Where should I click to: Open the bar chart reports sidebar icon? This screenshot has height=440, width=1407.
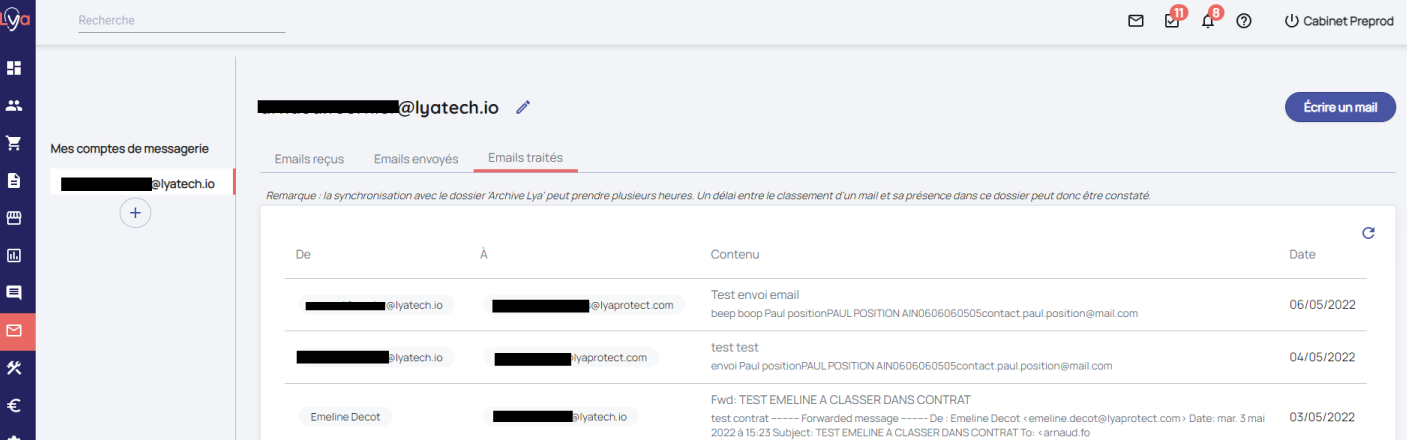(x=14, y=255)
